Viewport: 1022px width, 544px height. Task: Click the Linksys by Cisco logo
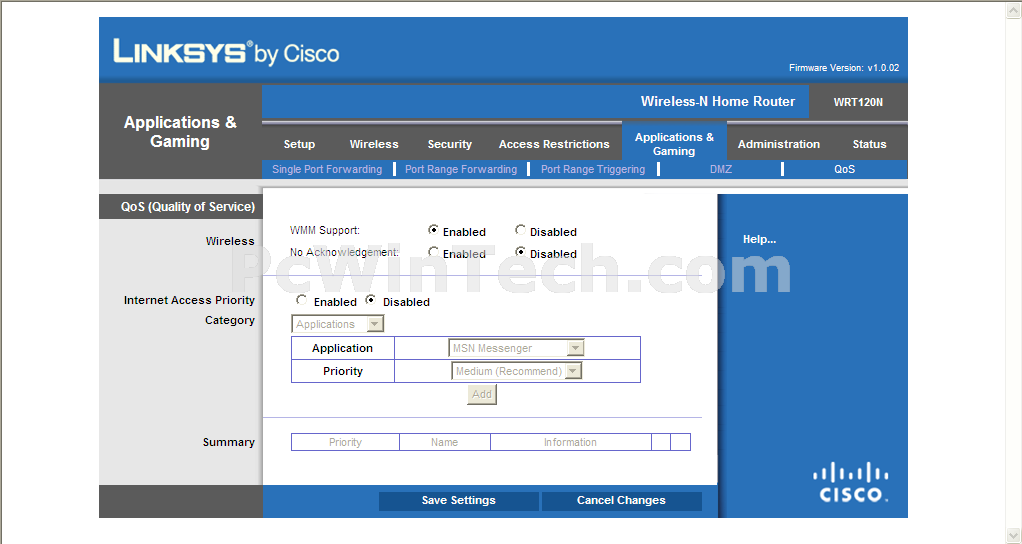pyautogui.click(x=226, y=52)
